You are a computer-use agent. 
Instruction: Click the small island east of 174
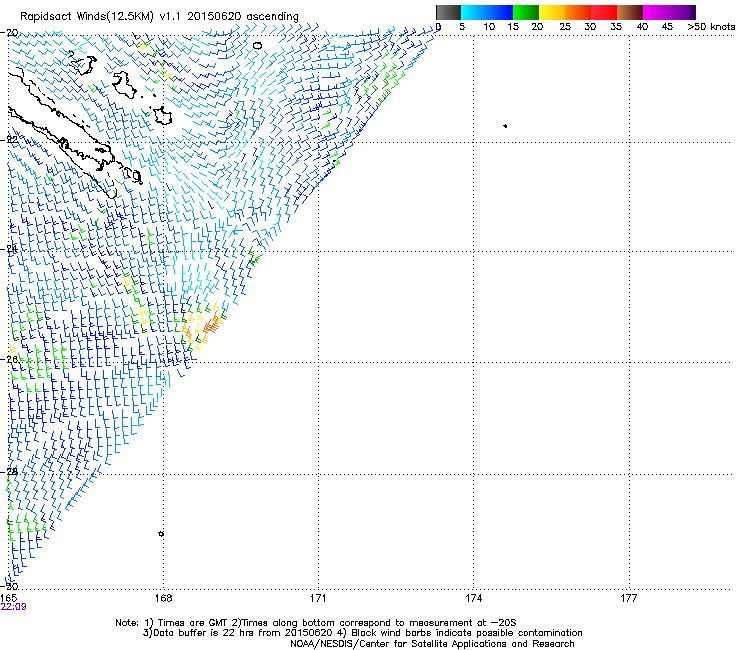pos(505,126)
